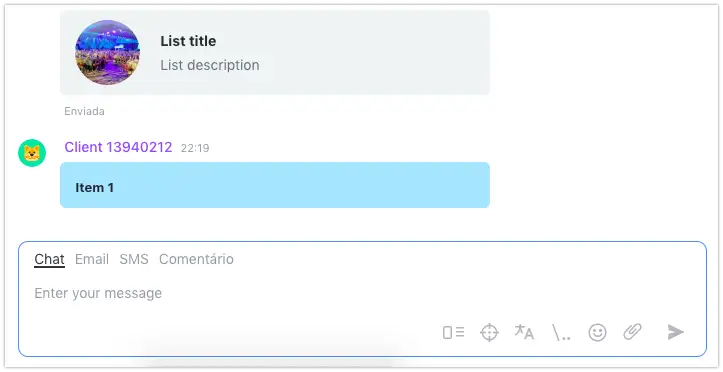
Task: Switch to the Comentário tab
Action: point(196,259)
